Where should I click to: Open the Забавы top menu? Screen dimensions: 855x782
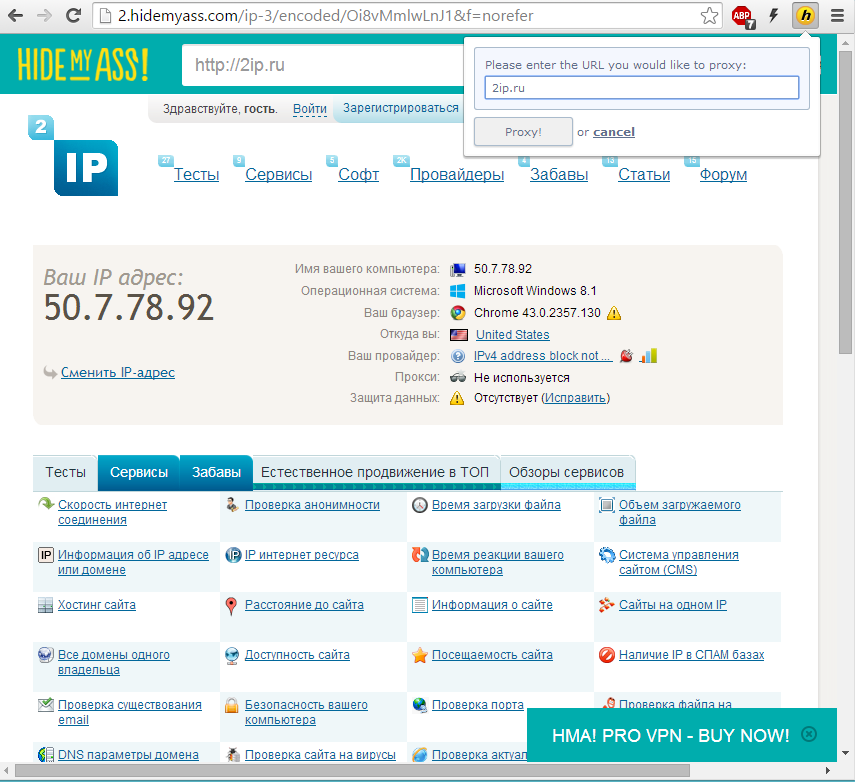coord(559,175)
